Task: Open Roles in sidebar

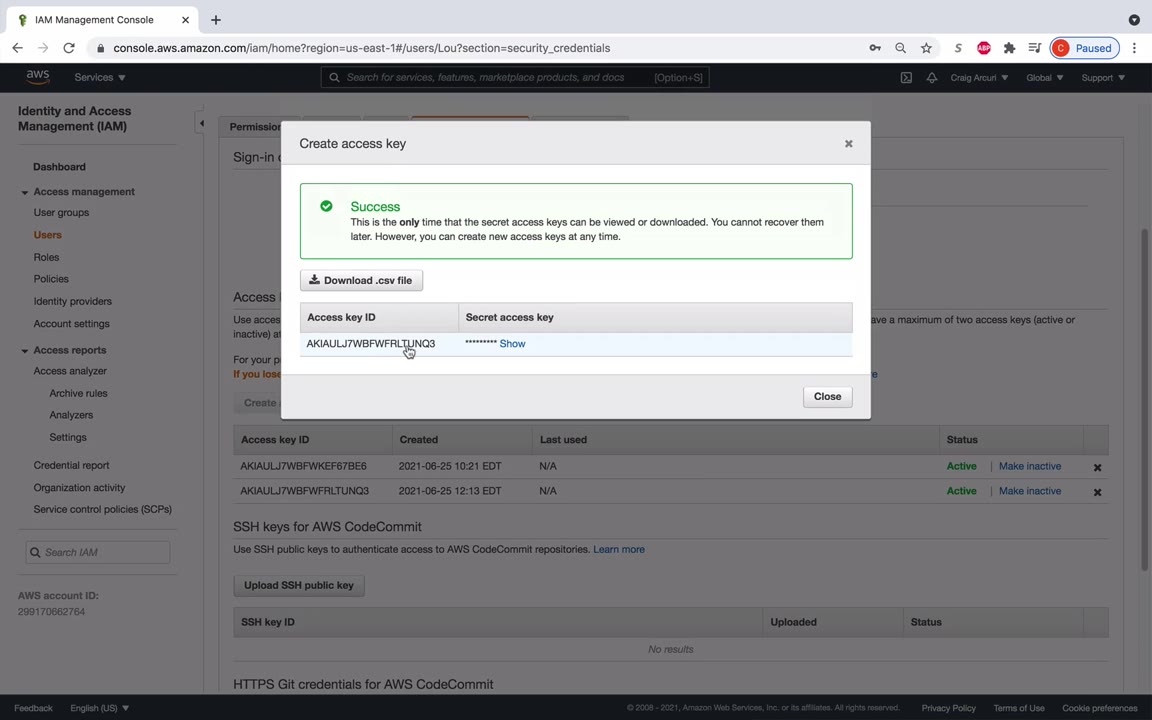Action: click(46, 257)
